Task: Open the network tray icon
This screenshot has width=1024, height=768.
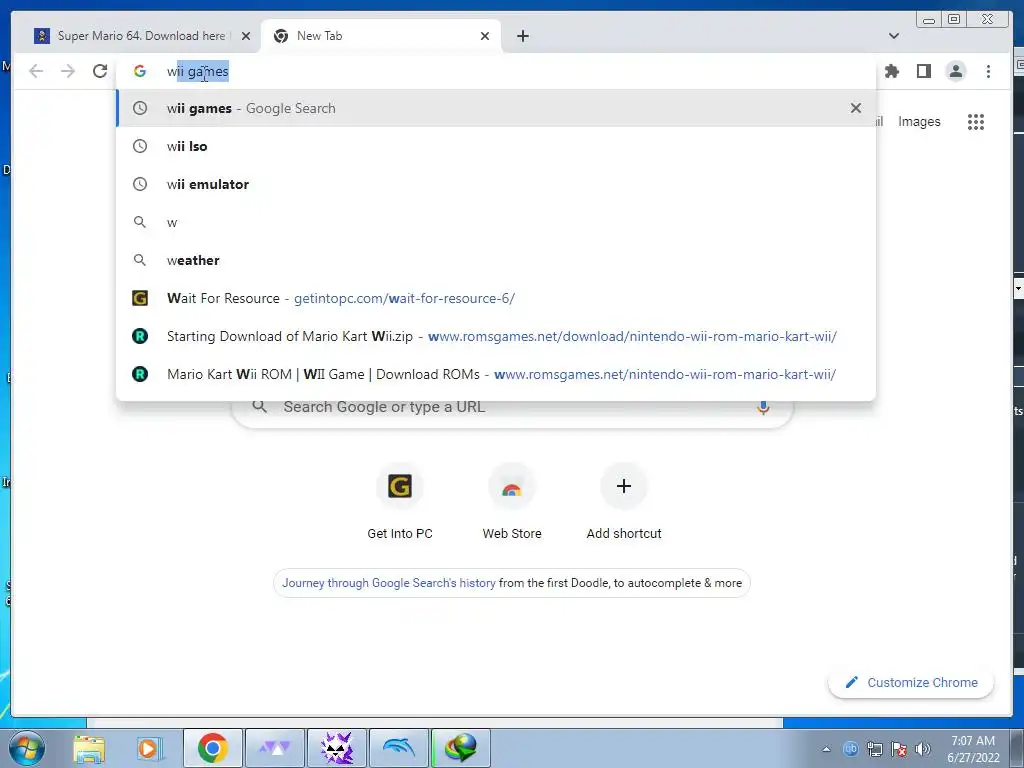Action: [874, 749]
